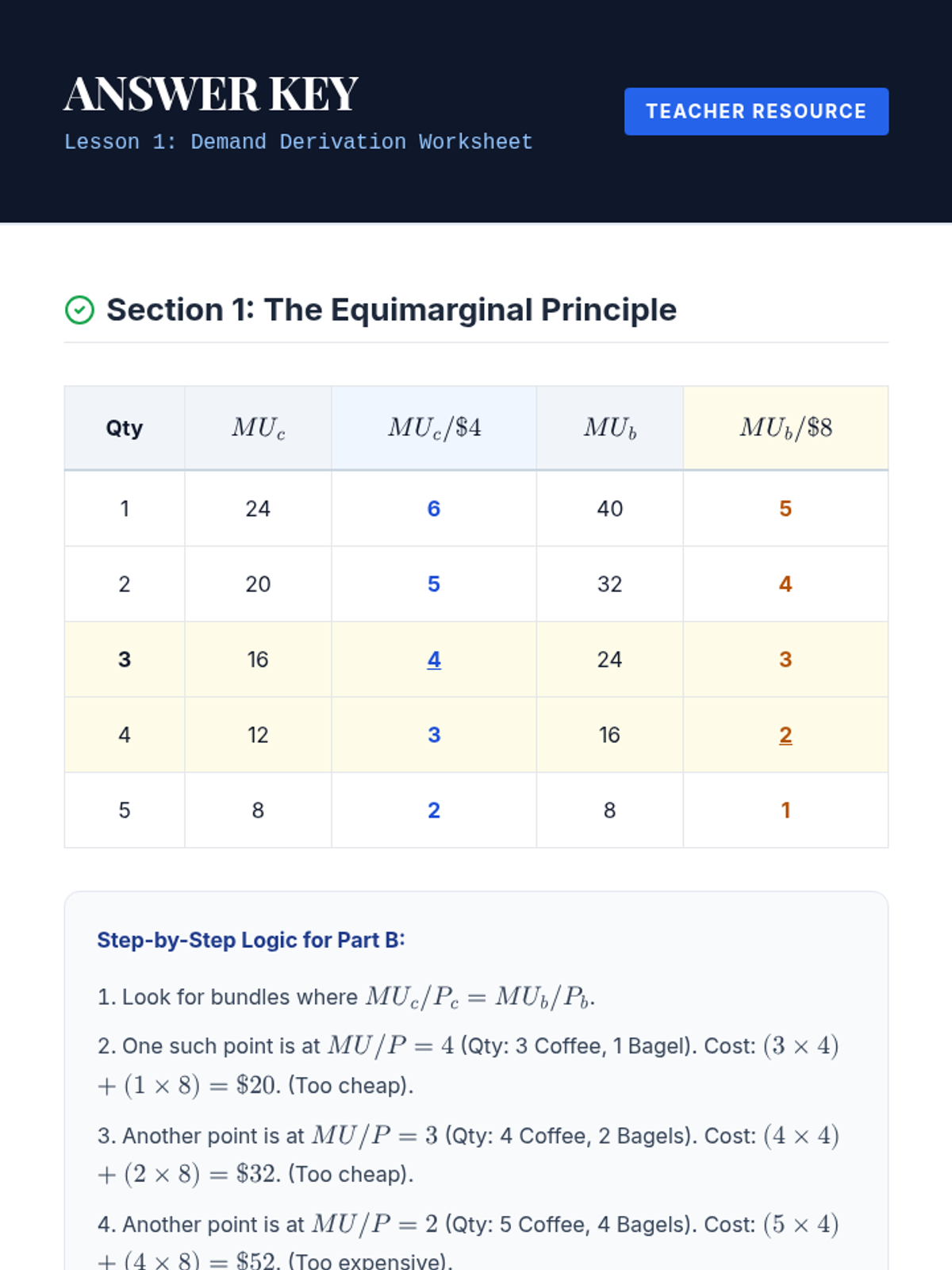952x1270 pixels.
Task: Click the MUc value 20 cell
Action: (258, 584)
